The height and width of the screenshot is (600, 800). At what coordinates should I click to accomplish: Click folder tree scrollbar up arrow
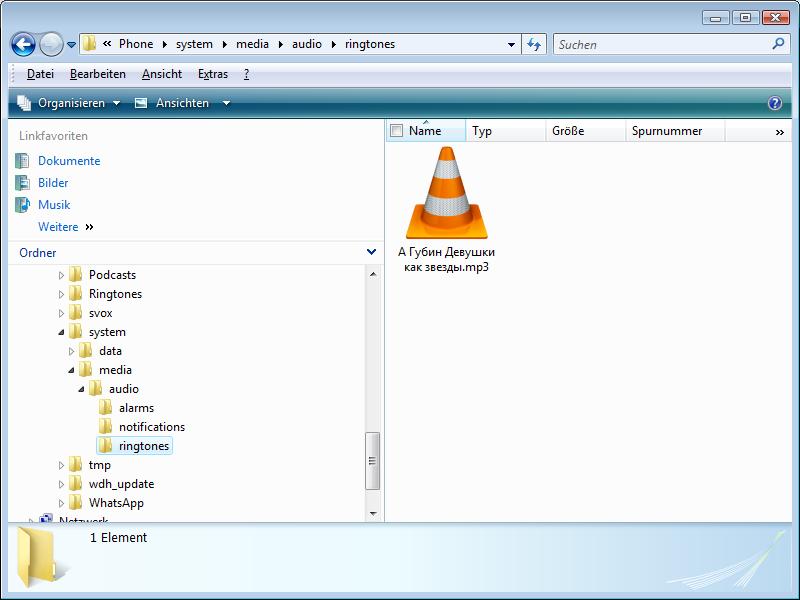tap(373, 274)
